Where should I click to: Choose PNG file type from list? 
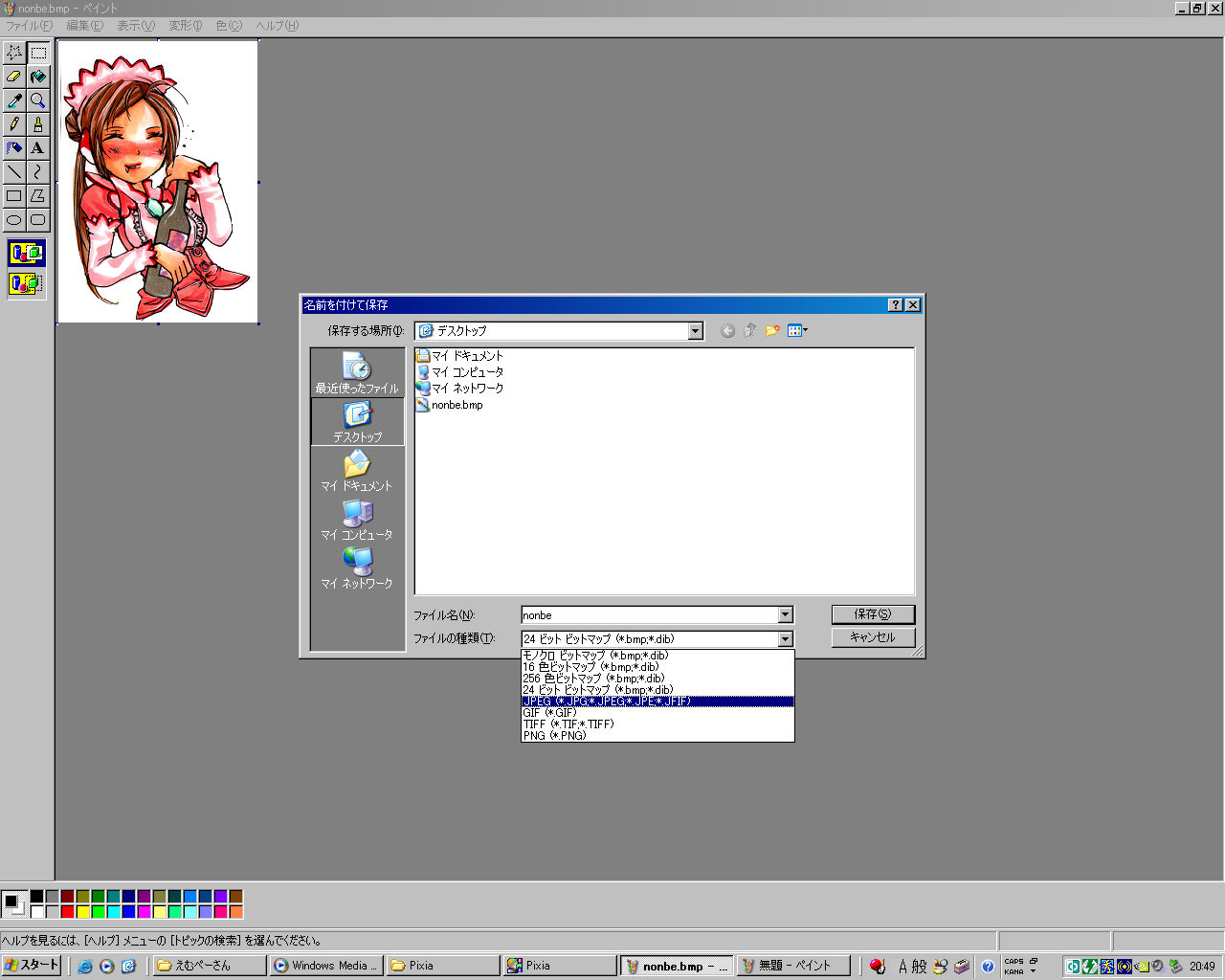click(657, 736)
